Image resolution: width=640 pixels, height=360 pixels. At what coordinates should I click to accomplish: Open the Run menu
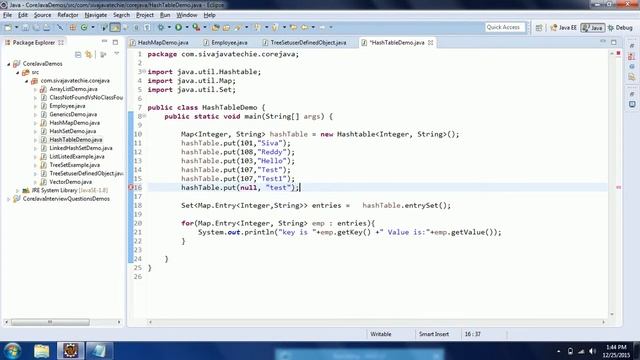click(x=165, y=15)
